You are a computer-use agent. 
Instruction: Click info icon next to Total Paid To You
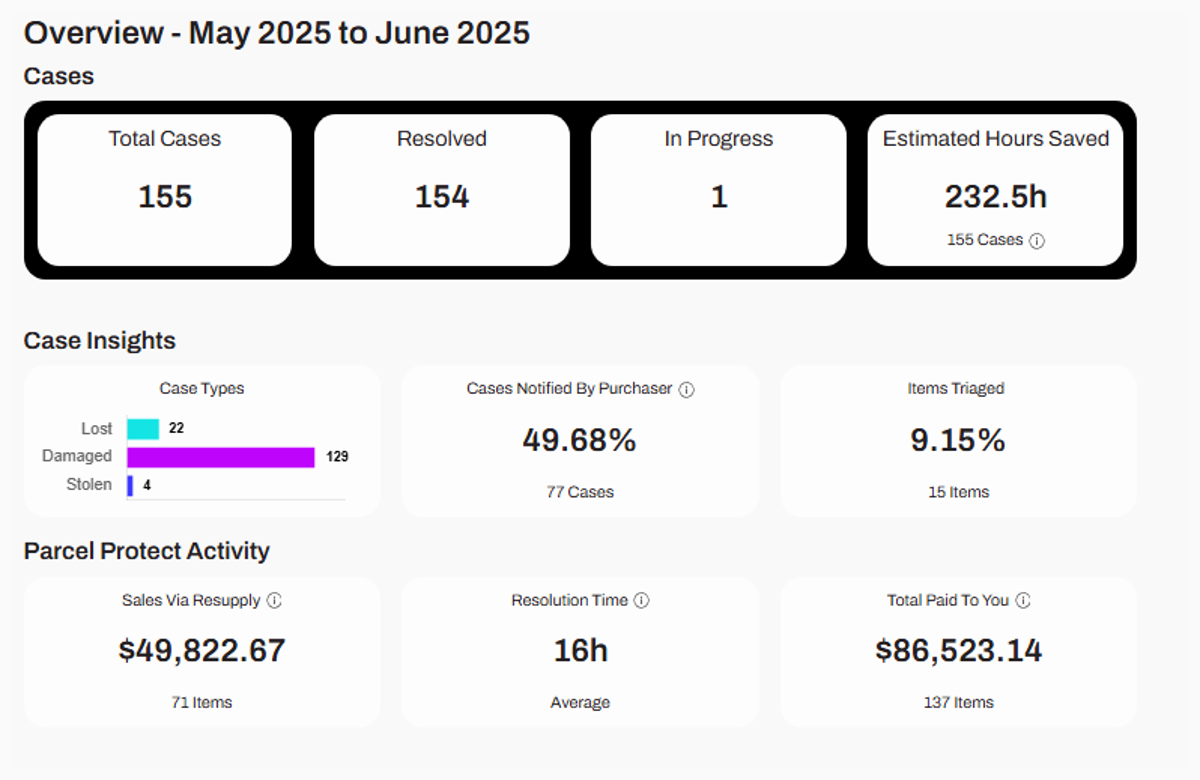click(1023, 601)
